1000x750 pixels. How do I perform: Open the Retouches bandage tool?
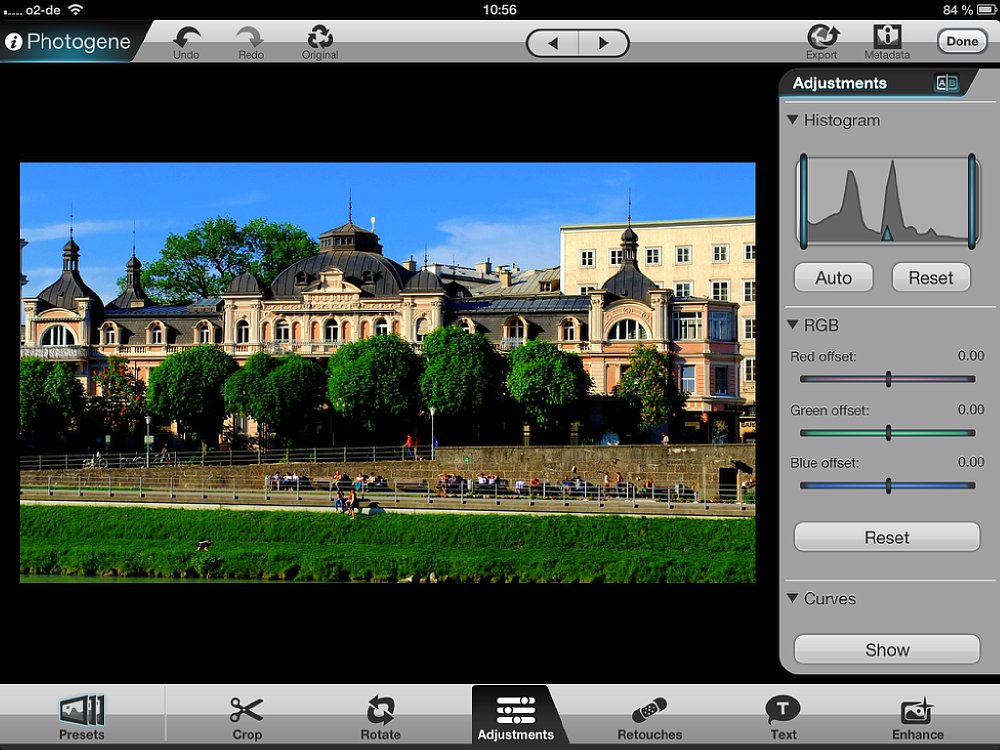pyautogui.click(x=649, y=711)
